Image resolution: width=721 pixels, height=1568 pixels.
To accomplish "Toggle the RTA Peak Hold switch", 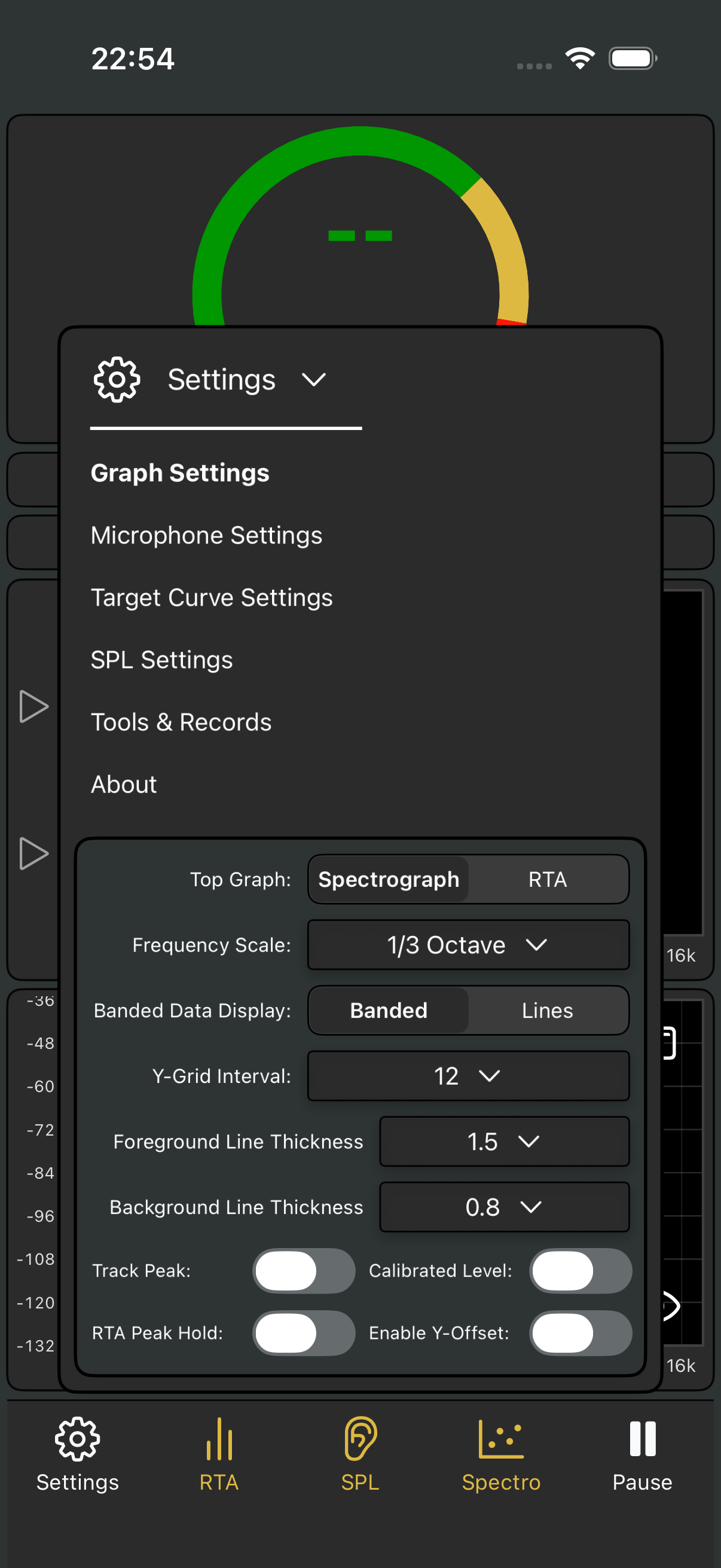I will tap(304, 1333).
